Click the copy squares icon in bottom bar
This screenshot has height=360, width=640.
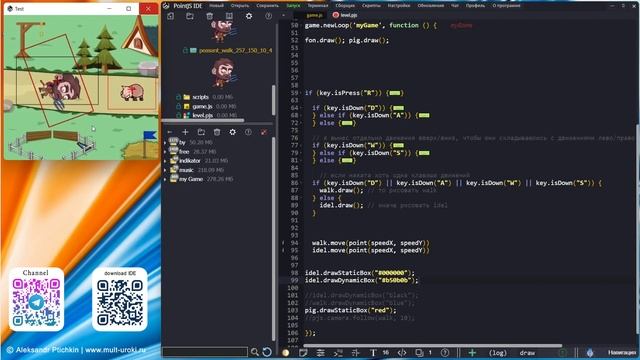click(419, 353)
